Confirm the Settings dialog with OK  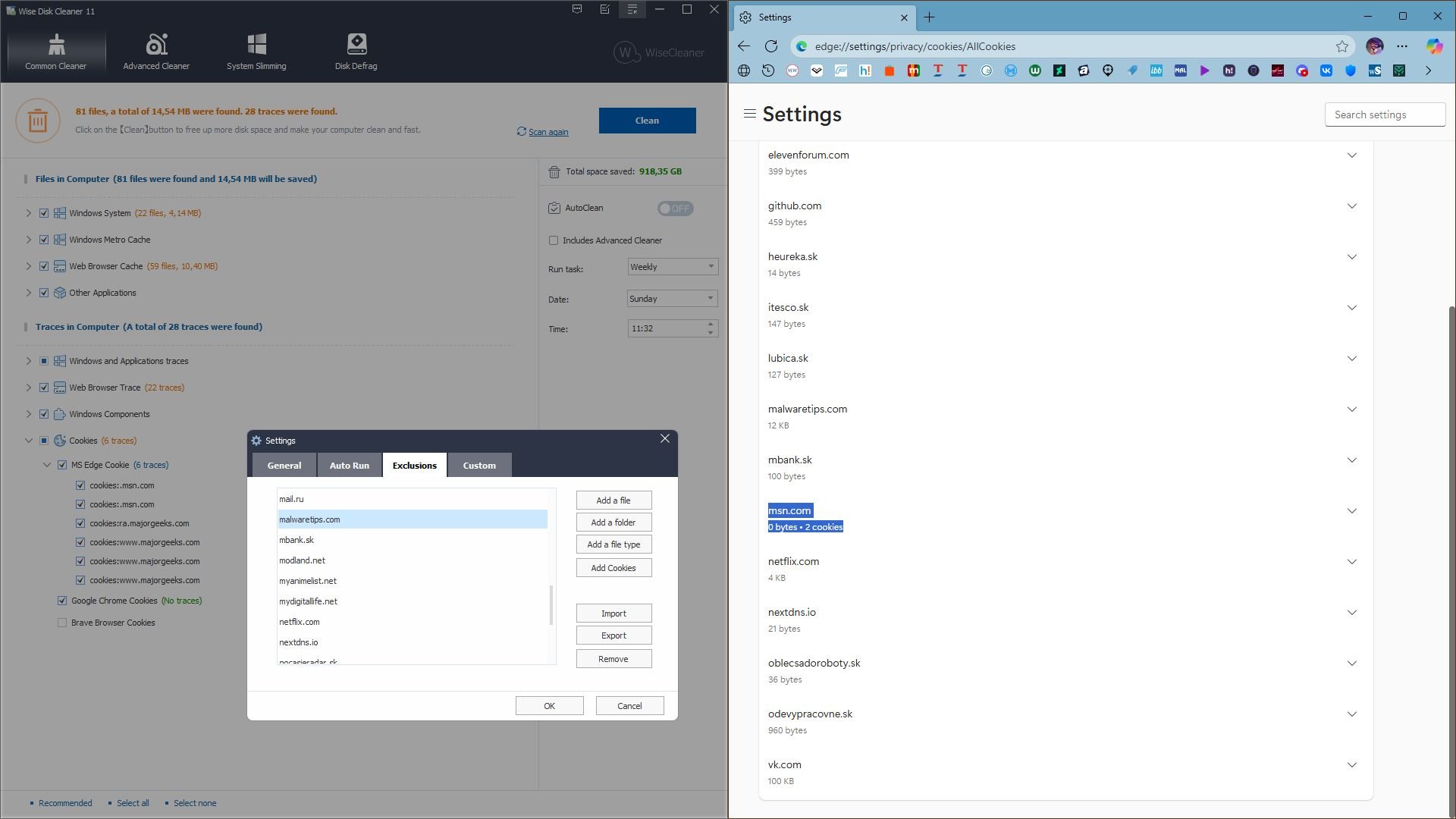[550, 706]
